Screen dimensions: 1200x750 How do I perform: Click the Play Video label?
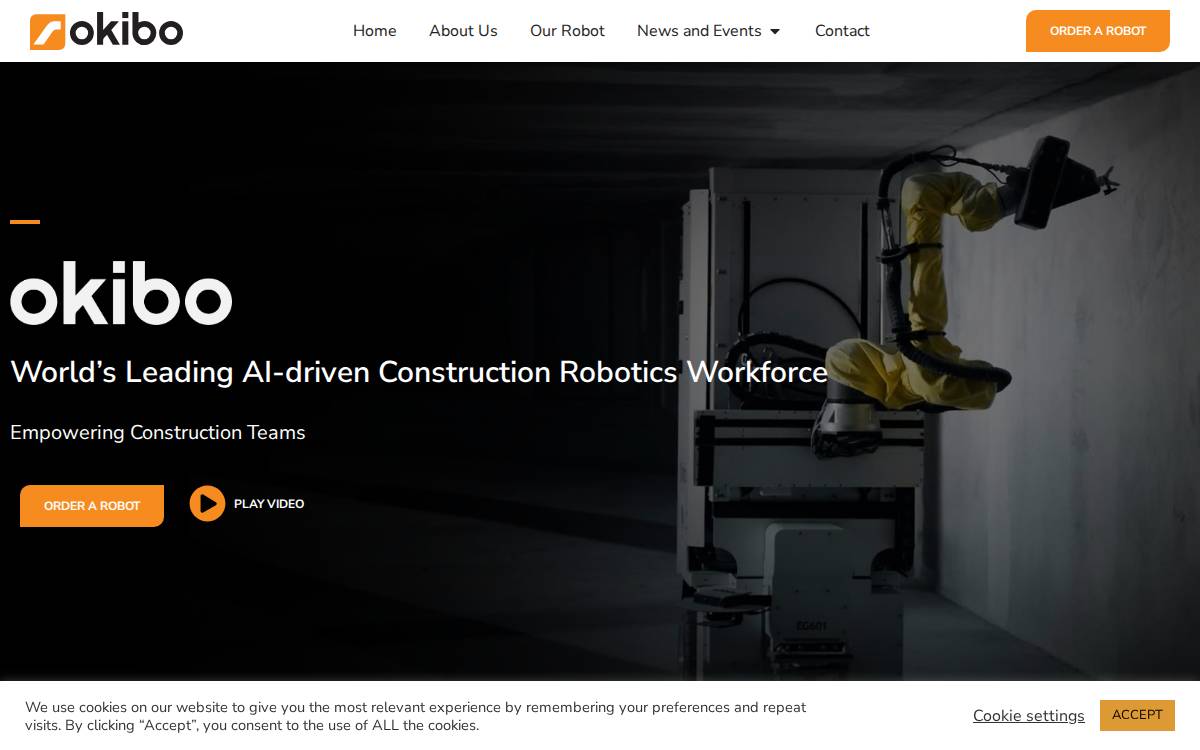pyautogui.click(x=269, y=504)
